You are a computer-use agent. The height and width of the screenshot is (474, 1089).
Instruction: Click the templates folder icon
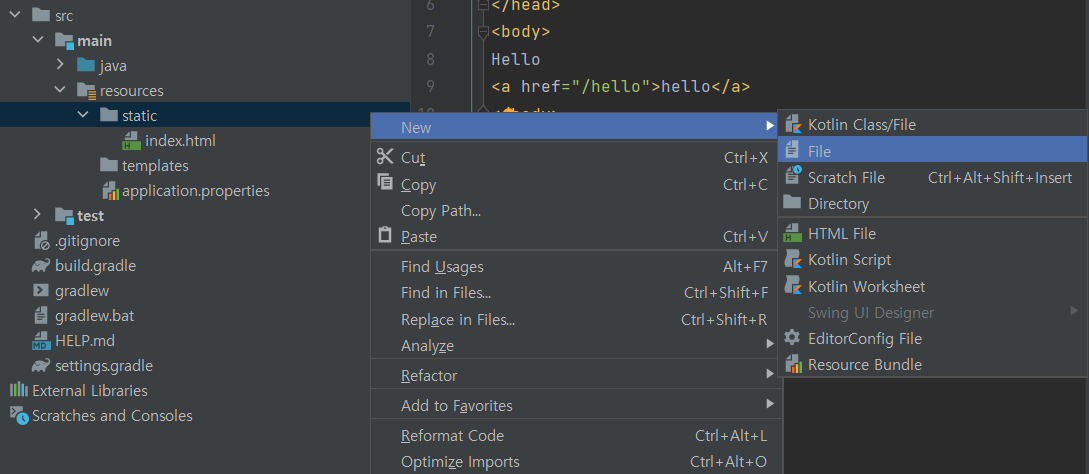(x=108, y=165)
